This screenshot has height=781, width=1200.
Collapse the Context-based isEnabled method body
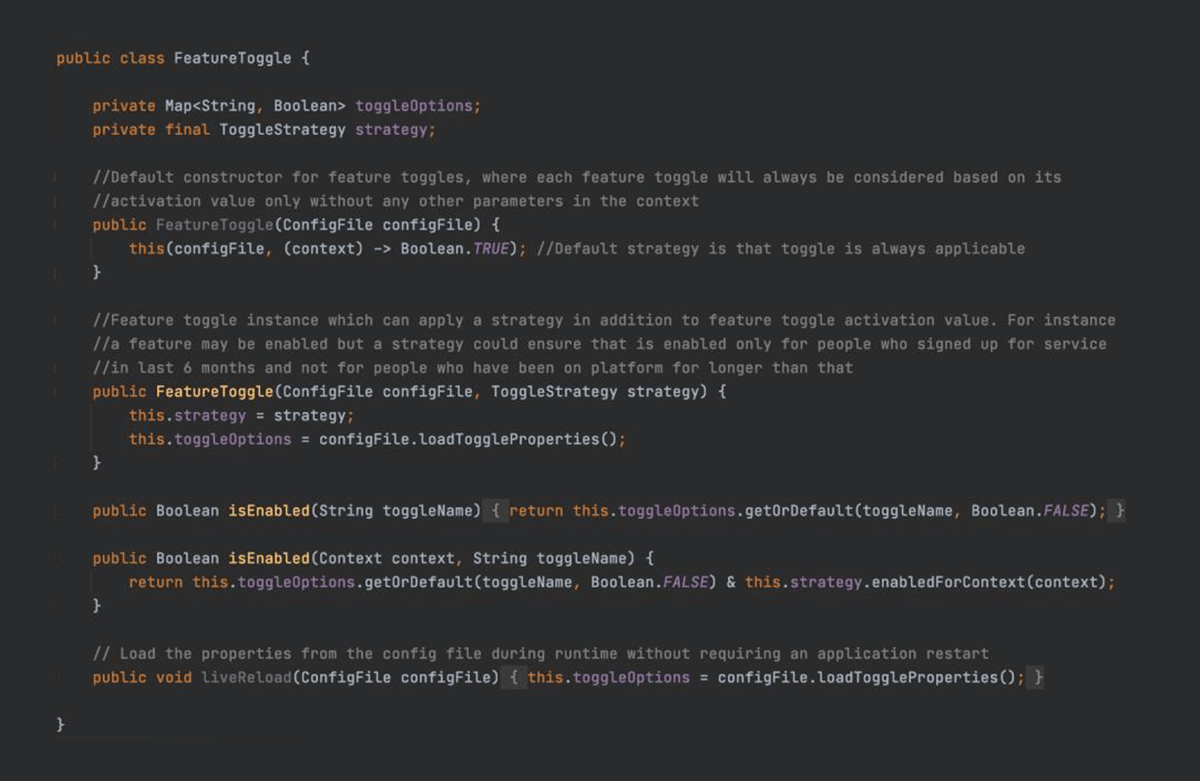tap(57, 558)
